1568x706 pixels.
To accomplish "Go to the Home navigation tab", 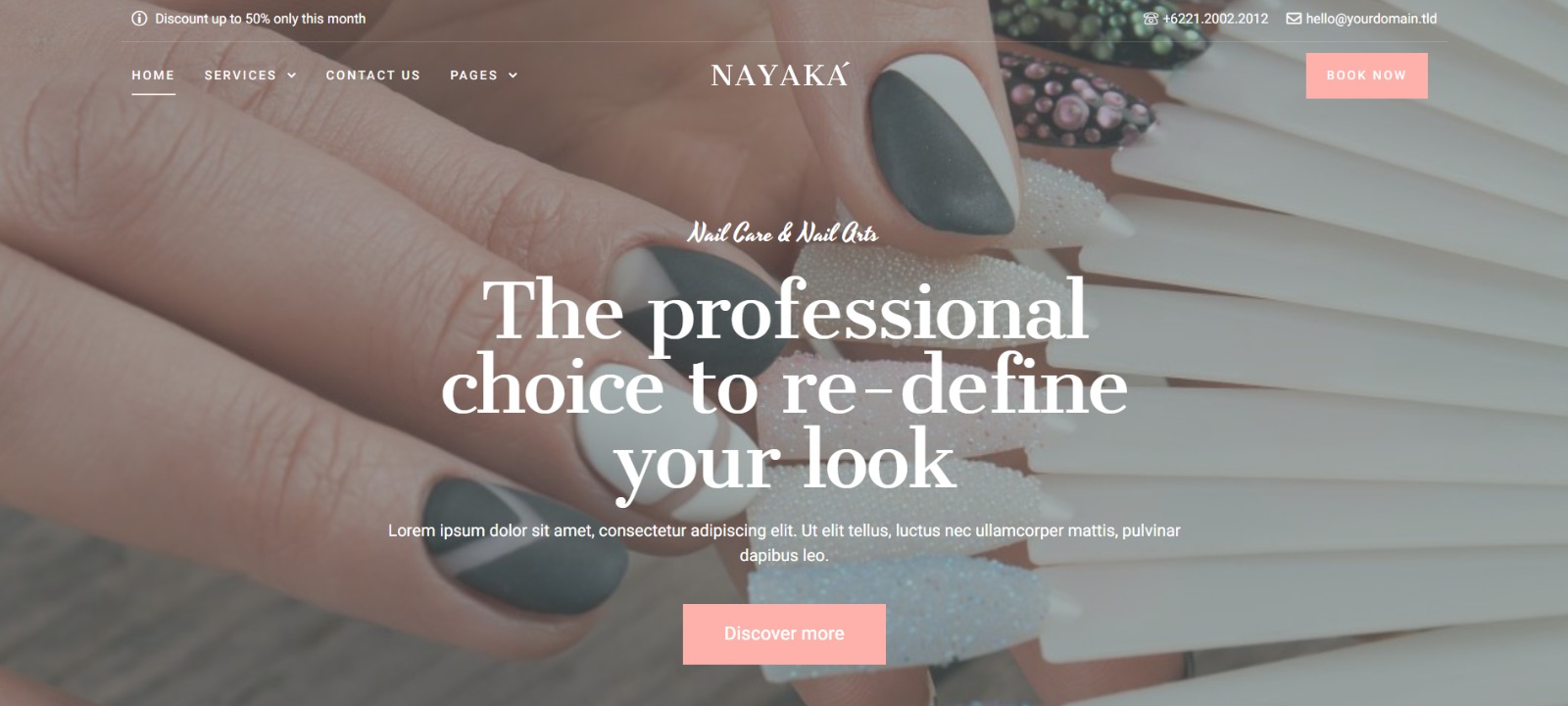I will coord(153,76).
